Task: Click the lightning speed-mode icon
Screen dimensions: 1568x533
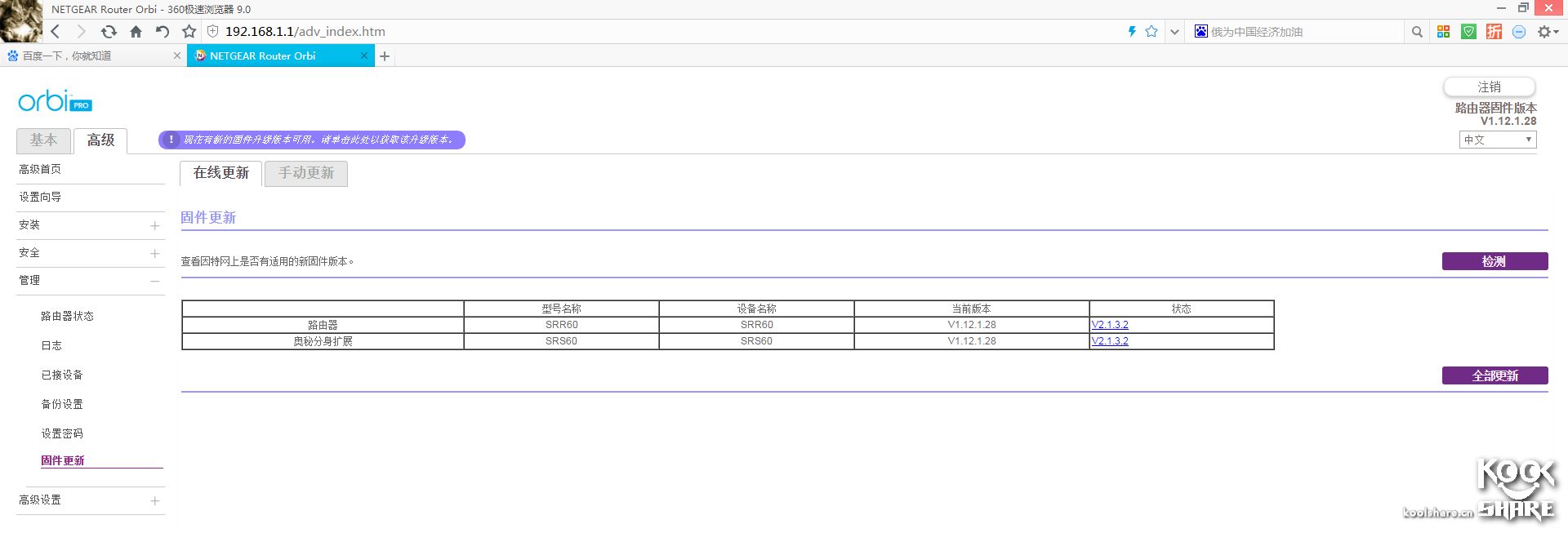Action: tap(1132, 32)
